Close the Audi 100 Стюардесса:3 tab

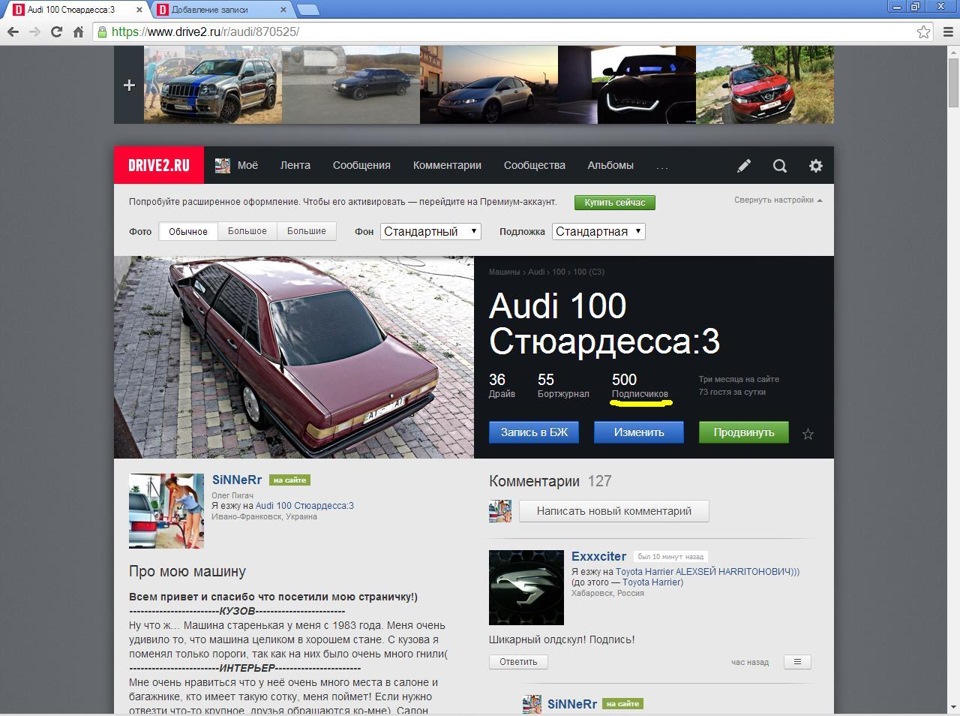(x=140, y=10)
